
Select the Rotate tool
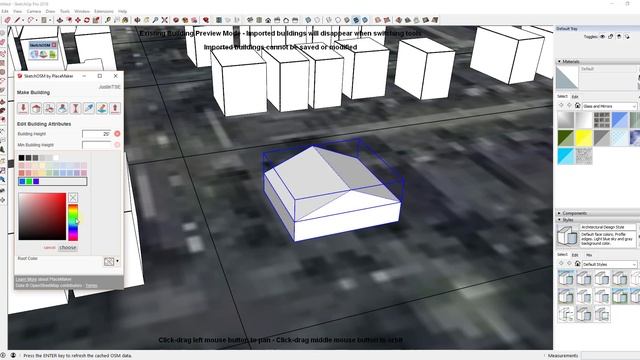pos(87,20)
